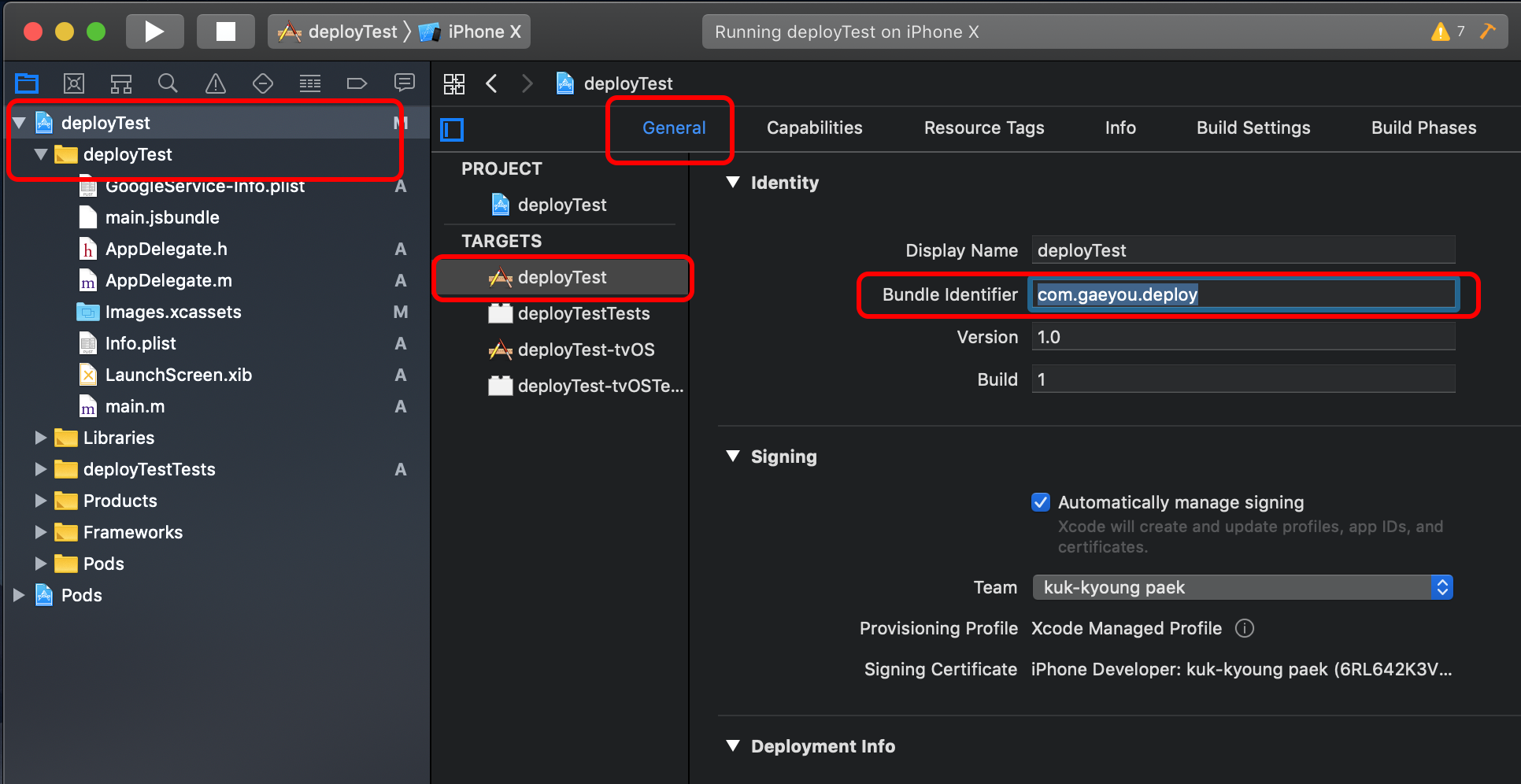
Task: Open the Debug navigator
Action: pos(310,83)
